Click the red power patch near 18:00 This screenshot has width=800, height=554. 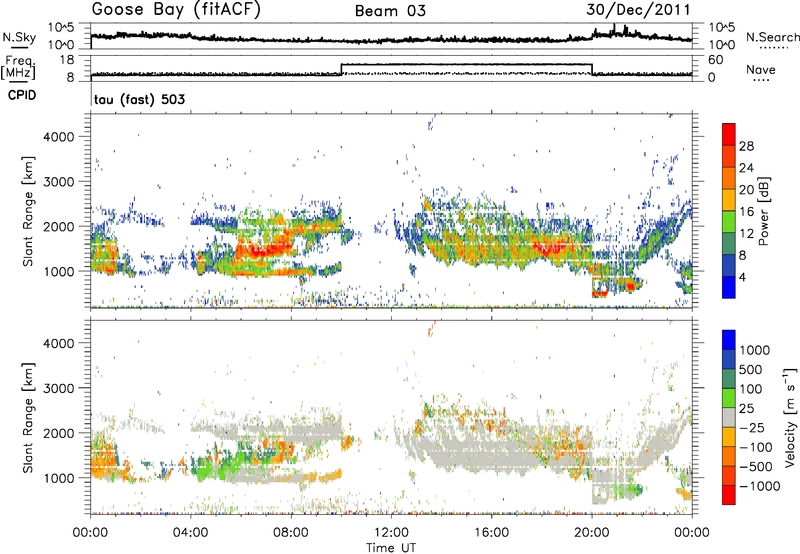[550, 247]
